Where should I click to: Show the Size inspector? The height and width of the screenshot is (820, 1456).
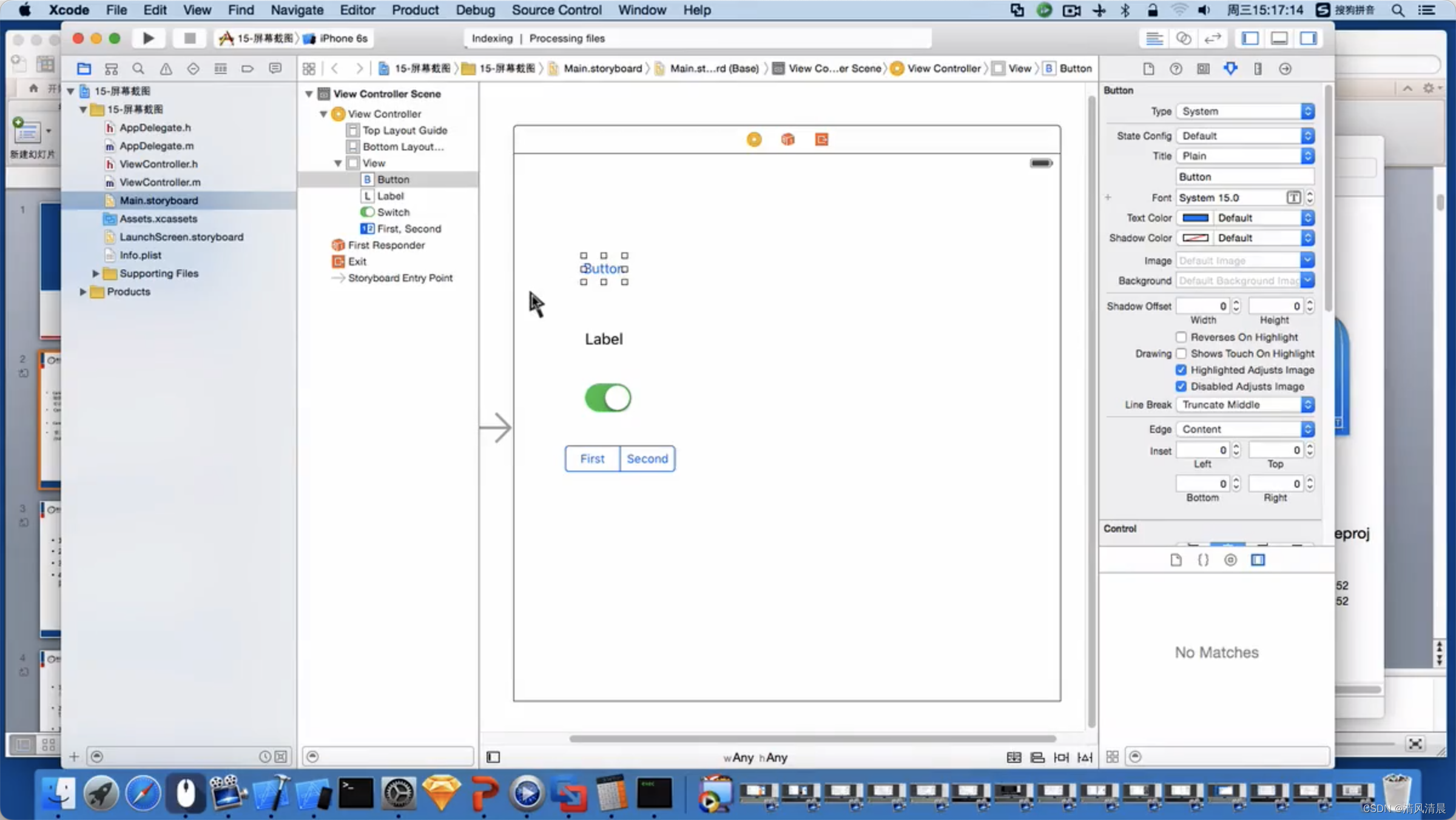[1258, 69]
